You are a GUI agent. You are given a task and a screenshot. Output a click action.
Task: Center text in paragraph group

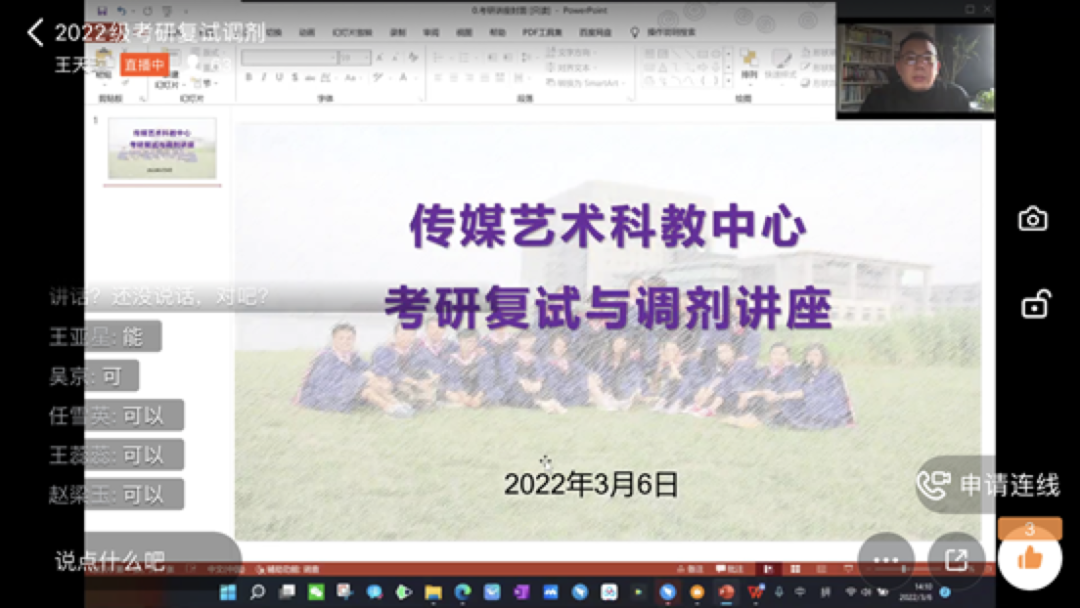(x=454, y=78)
